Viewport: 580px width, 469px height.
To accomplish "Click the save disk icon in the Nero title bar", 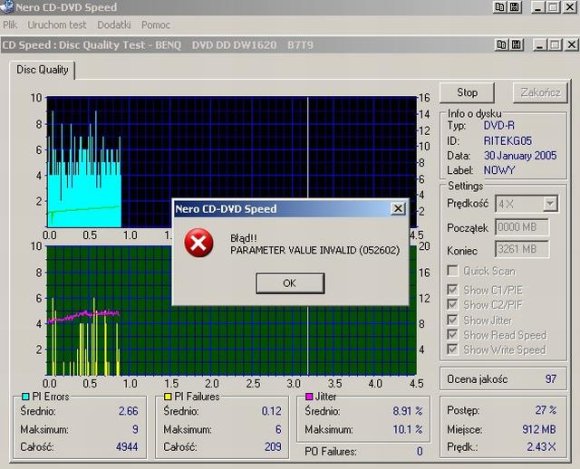I will point(515,7).
